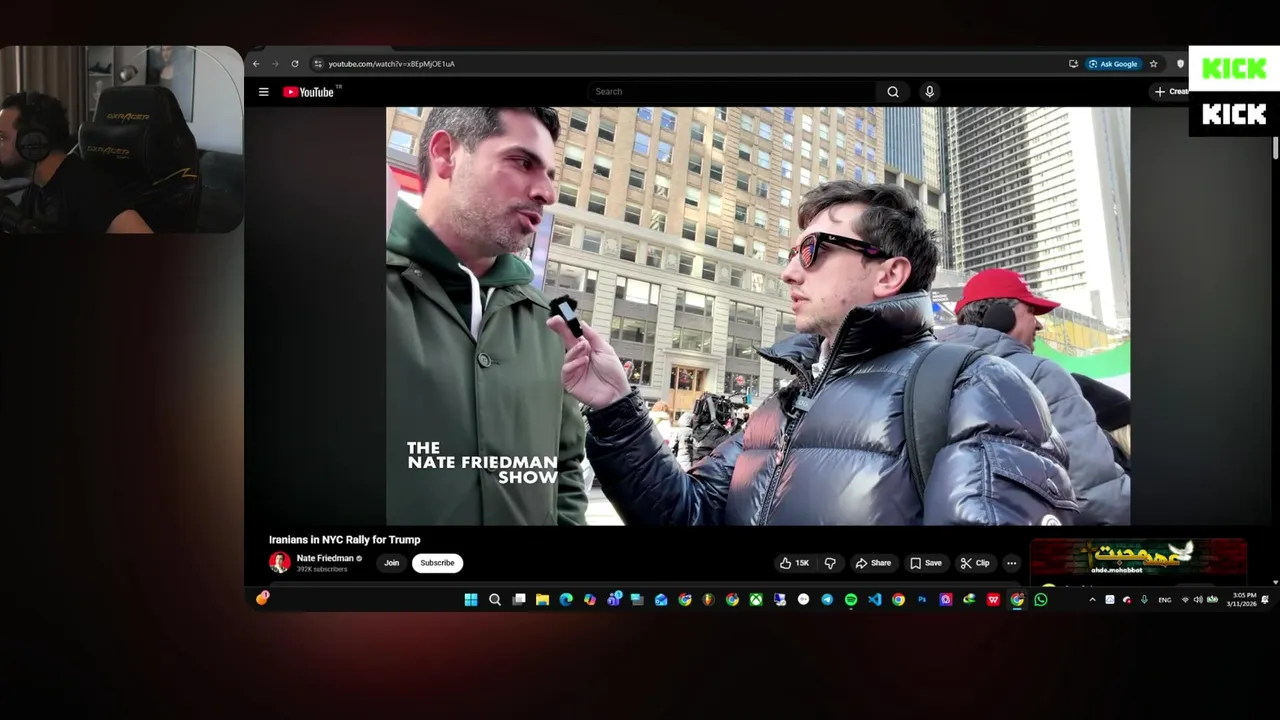Viewport: 1280px width, 720px height.
Task: Open the Nate Friedman channel name link
Action: click(x=325, y=558)
